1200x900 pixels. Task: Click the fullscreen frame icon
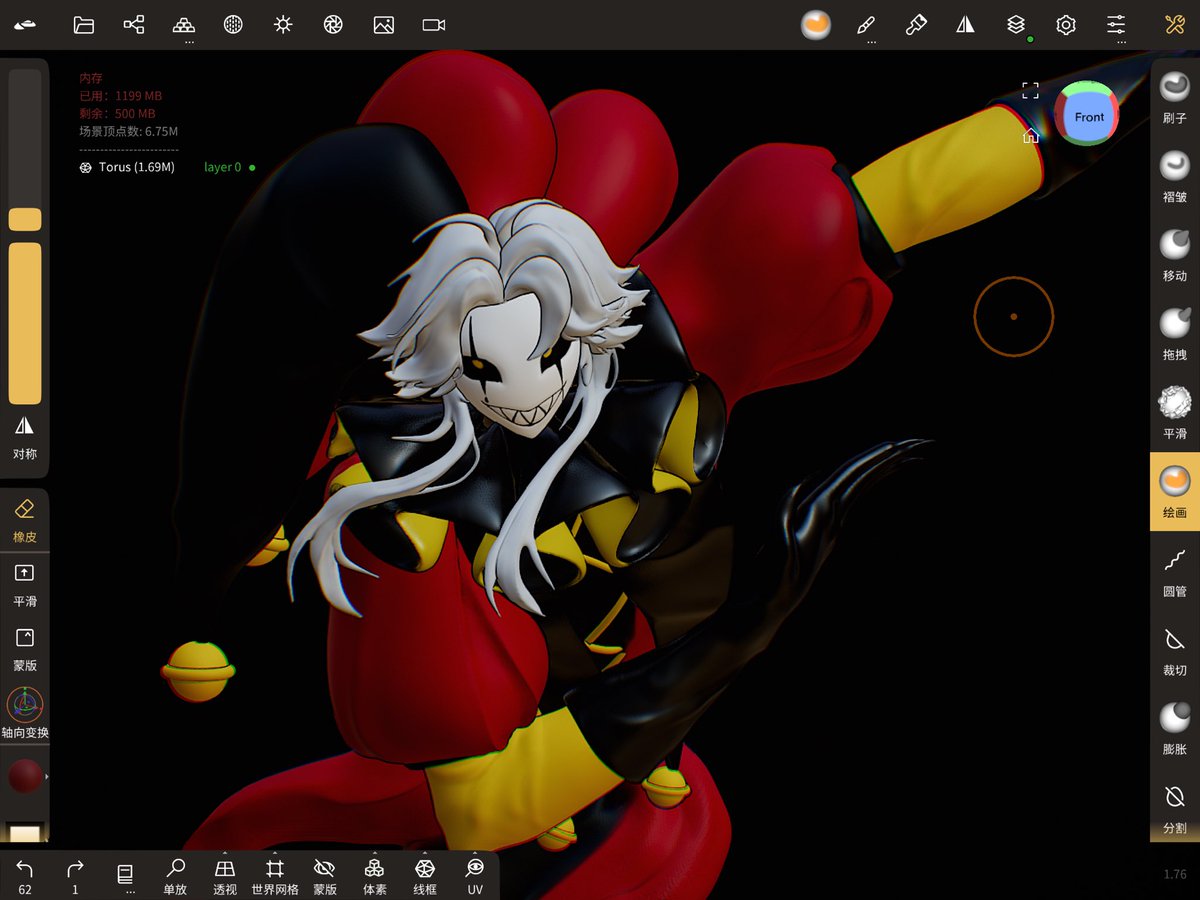click(1031, 91)
